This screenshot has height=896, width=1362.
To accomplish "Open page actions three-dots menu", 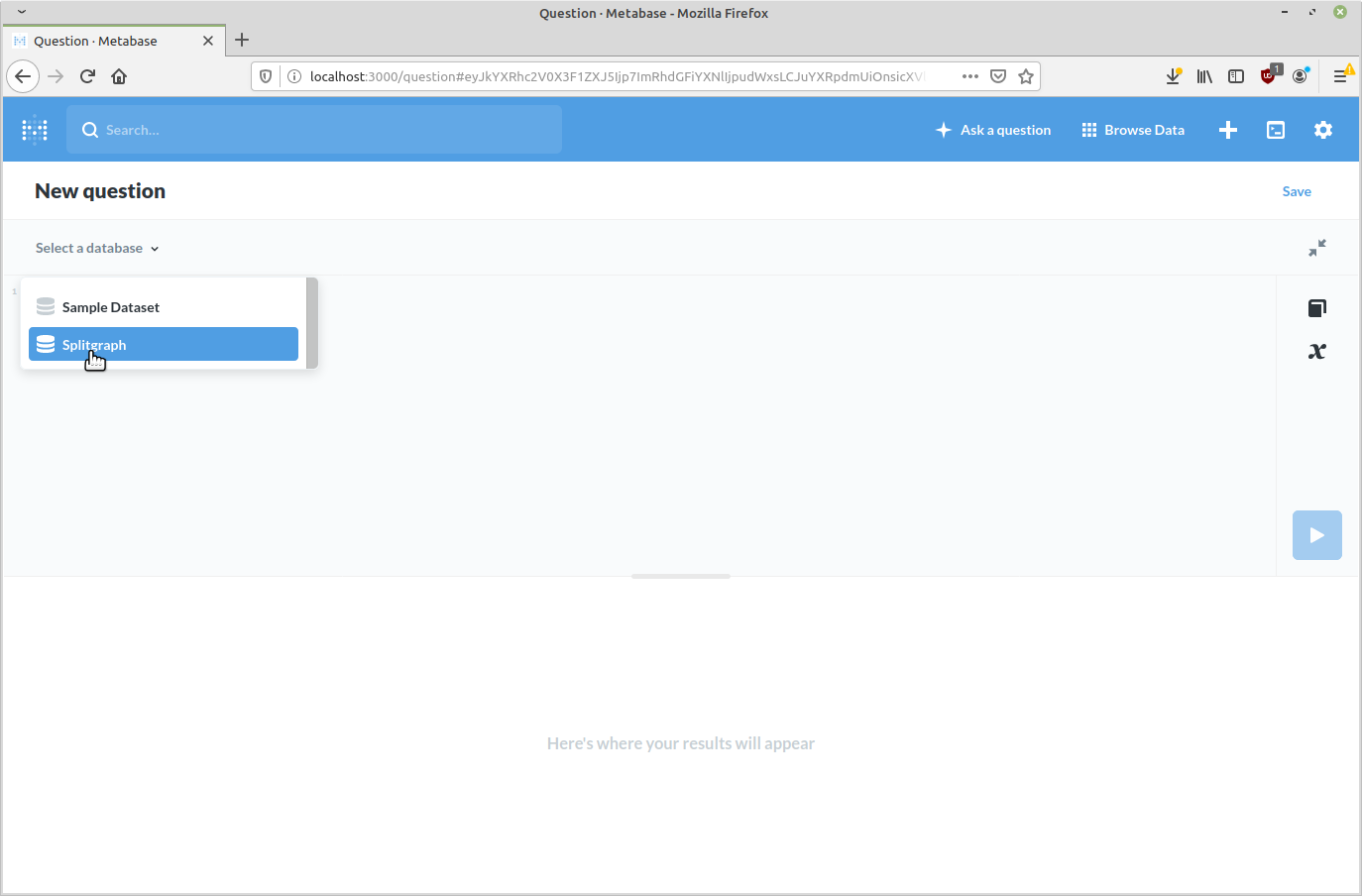I will 970,76.
